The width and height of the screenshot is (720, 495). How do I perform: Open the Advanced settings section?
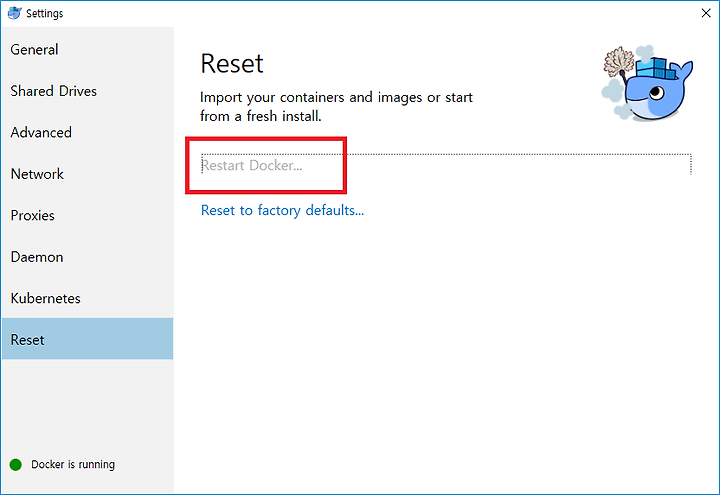point(87,132)
